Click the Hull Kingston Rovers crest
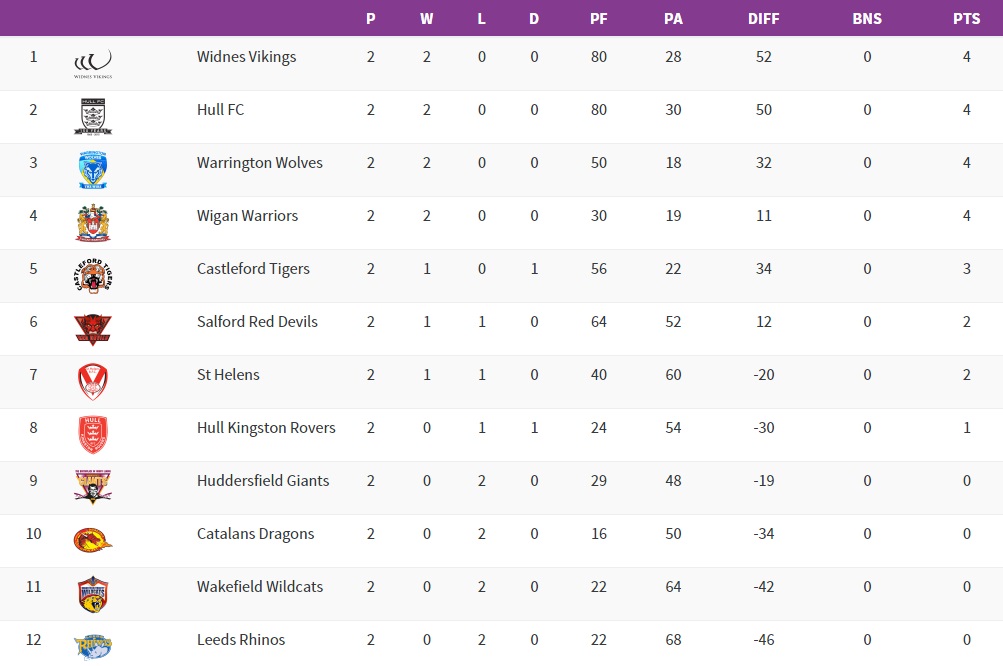Image resolution: width=1003 pixels, height=666 pixels. click(93, 435)
